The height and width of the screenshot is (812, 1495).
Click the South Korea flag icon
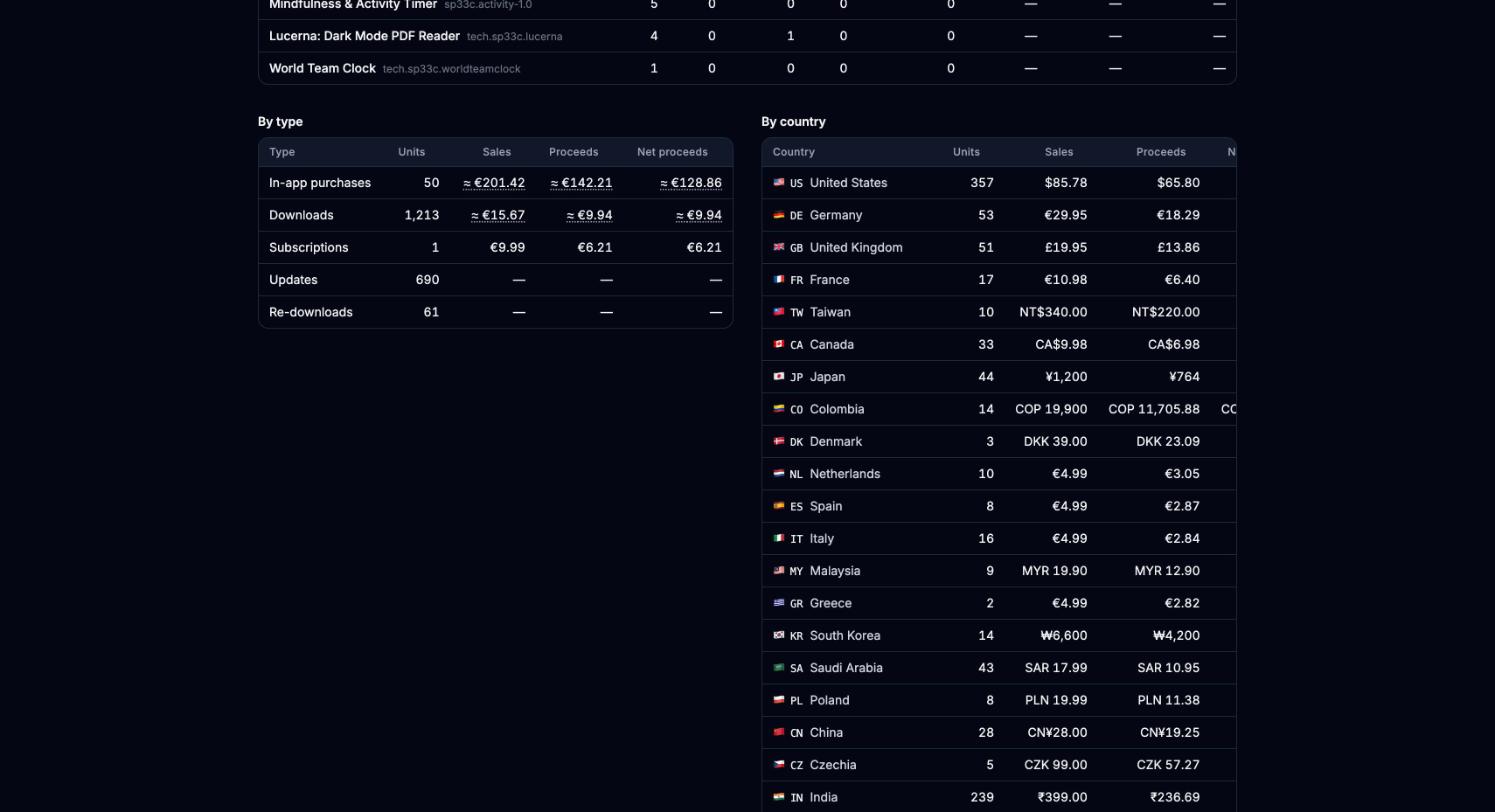tap(779, 635)
